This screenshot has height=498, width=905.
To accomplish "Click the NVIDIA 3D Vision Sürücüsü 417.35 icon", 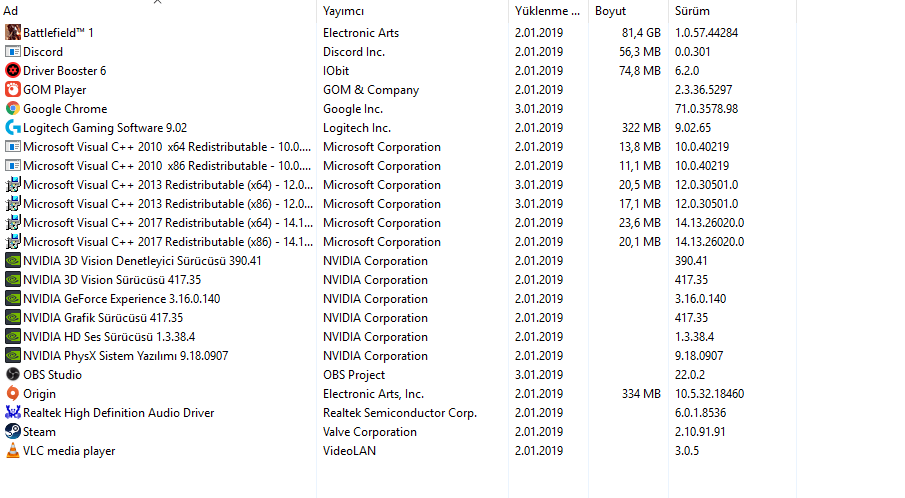I will pos(13,279).
